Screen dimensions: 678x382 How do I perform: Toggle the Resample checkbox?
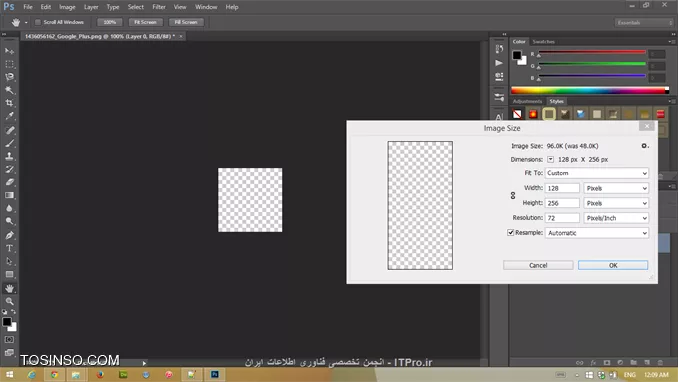point(510,233)
